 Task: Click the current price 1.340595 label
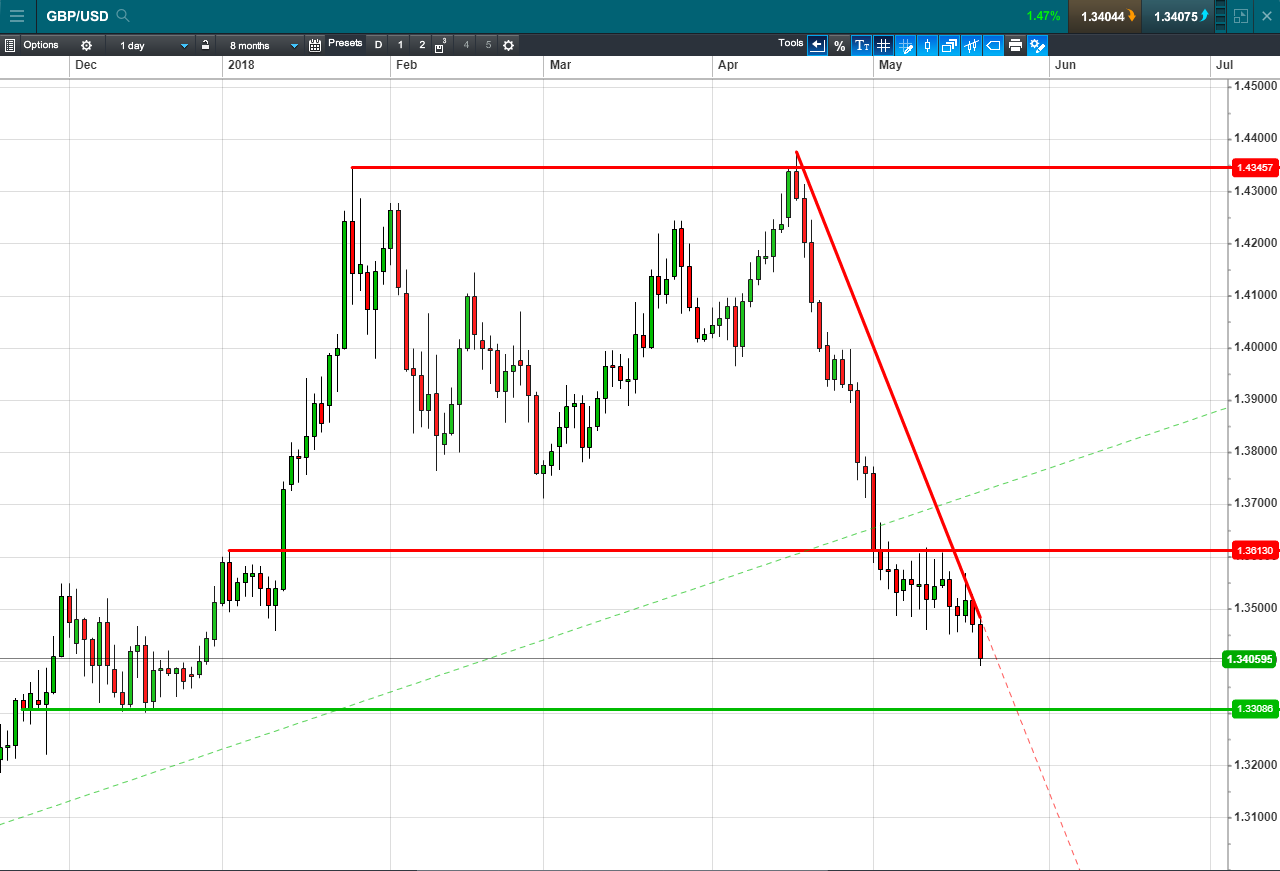pos(1250,659)
